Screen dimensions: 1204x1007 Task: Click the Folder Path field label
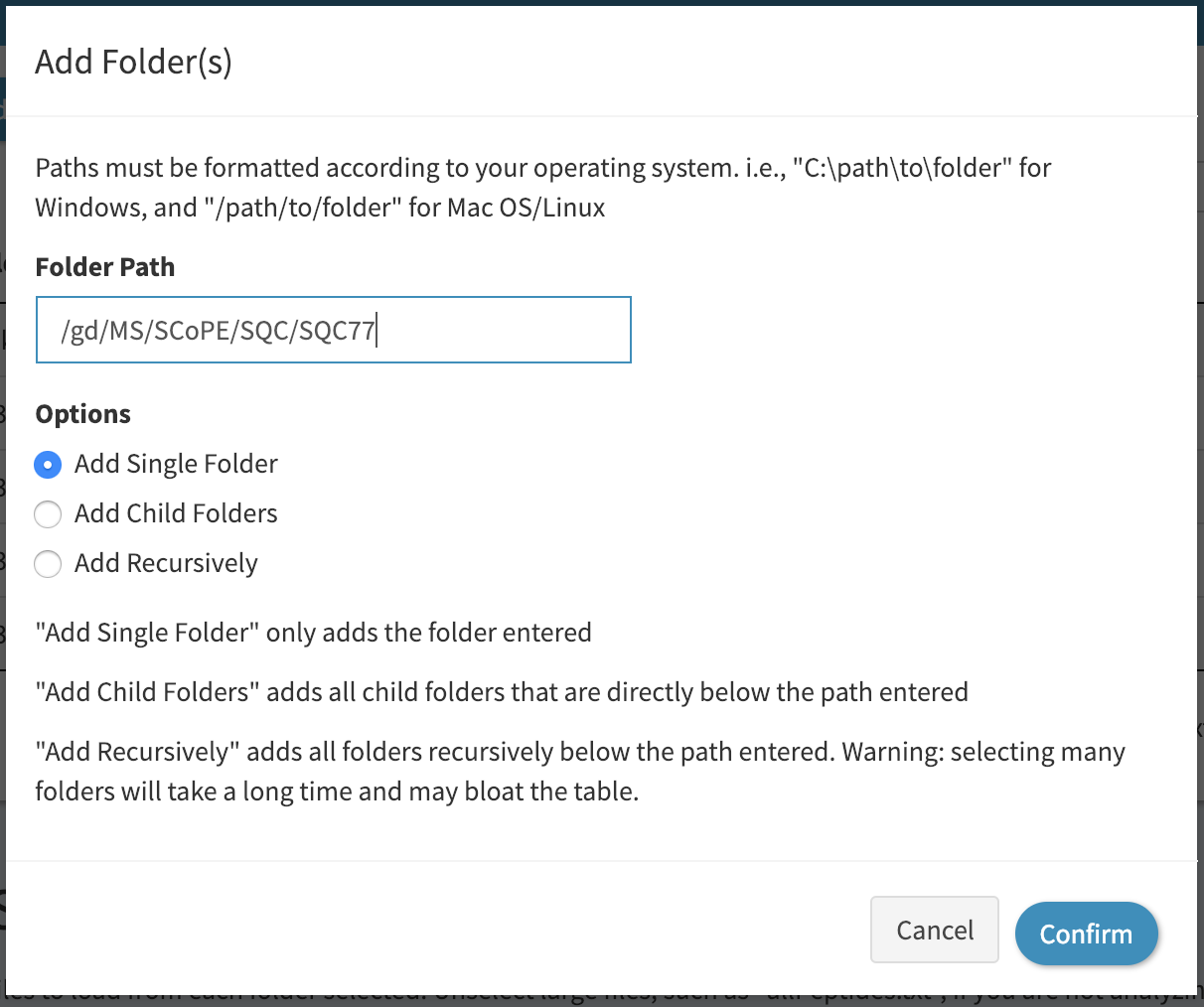pos(105,267)
